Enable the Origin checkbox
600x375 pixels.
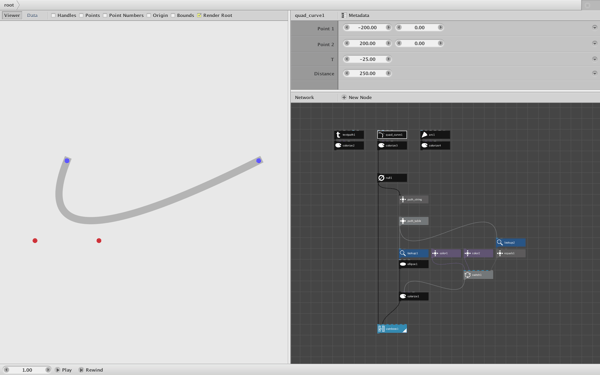pos(148,15)
